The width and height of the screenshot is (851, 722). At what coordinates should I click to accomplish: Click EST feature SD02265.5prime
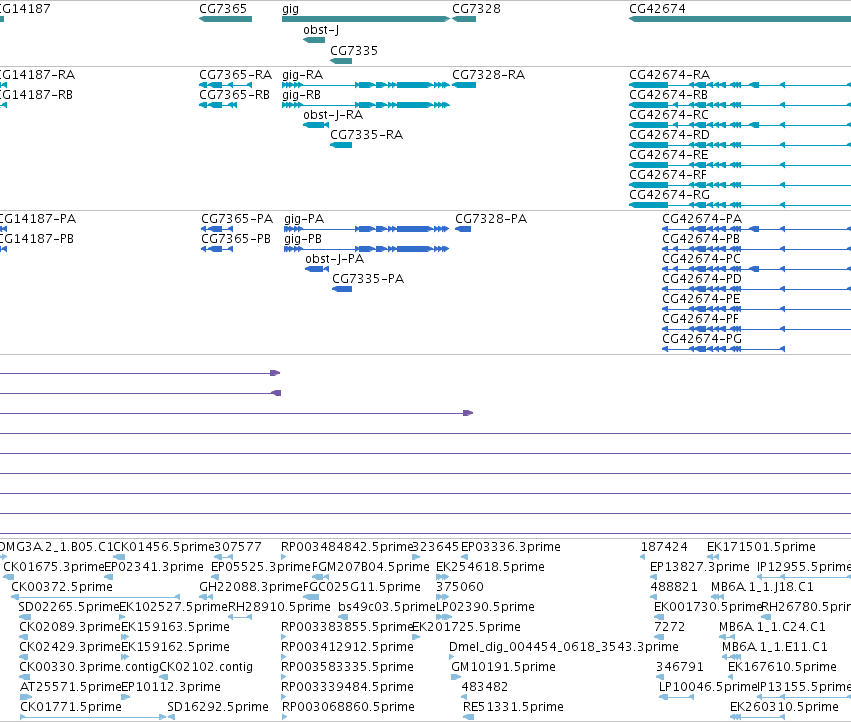point(24,617)
